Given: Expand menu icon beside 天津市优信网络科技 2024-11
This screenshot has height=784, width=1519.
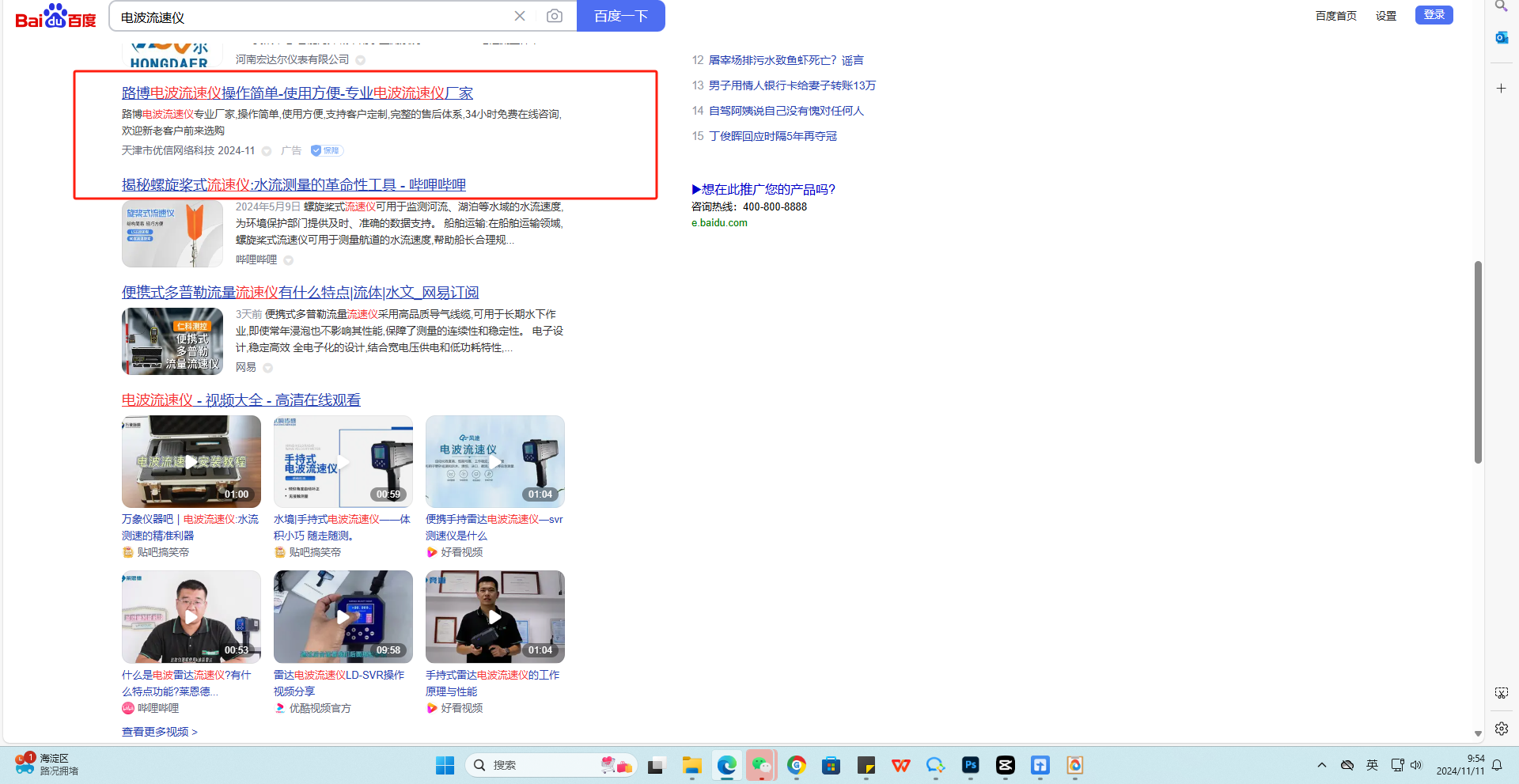Looking at the screenshot, I should [267, 151].
